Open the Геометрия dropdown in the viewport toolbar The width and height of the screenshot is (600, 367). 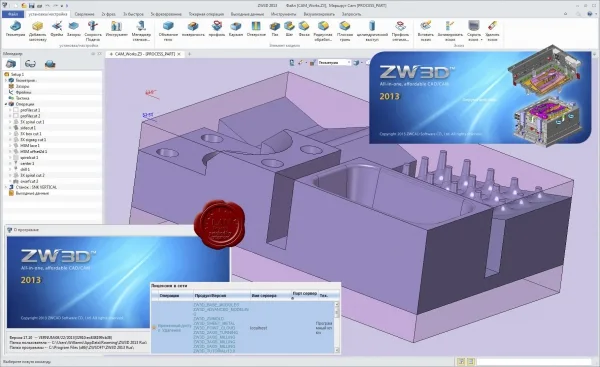[x=334, y=62]
